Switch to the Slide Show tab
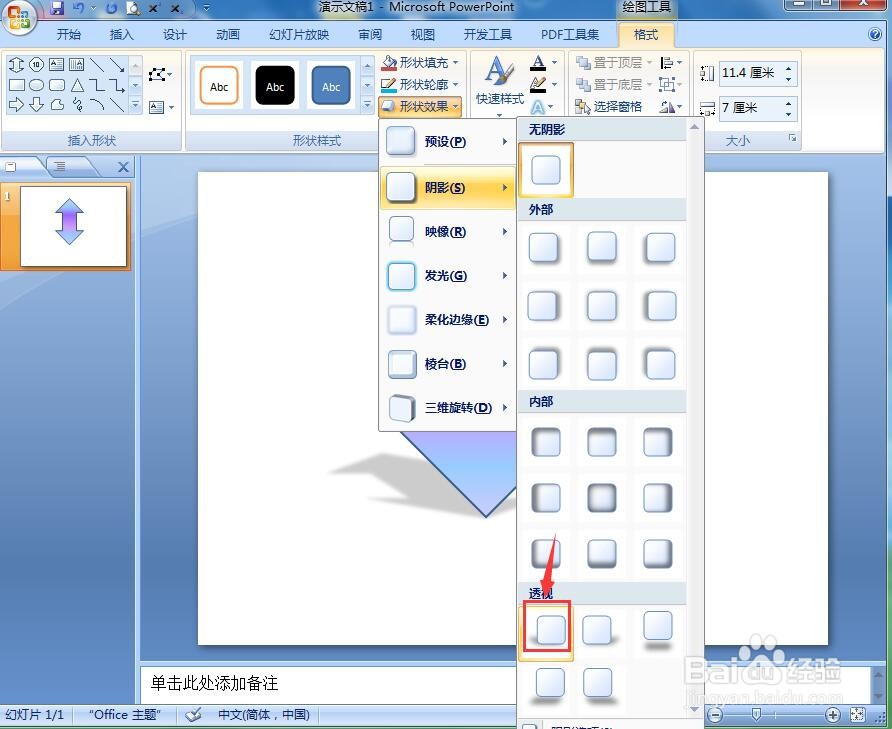The width and height of the screenshot is (892, 729). pyautogui.click(x=299, y=35)
